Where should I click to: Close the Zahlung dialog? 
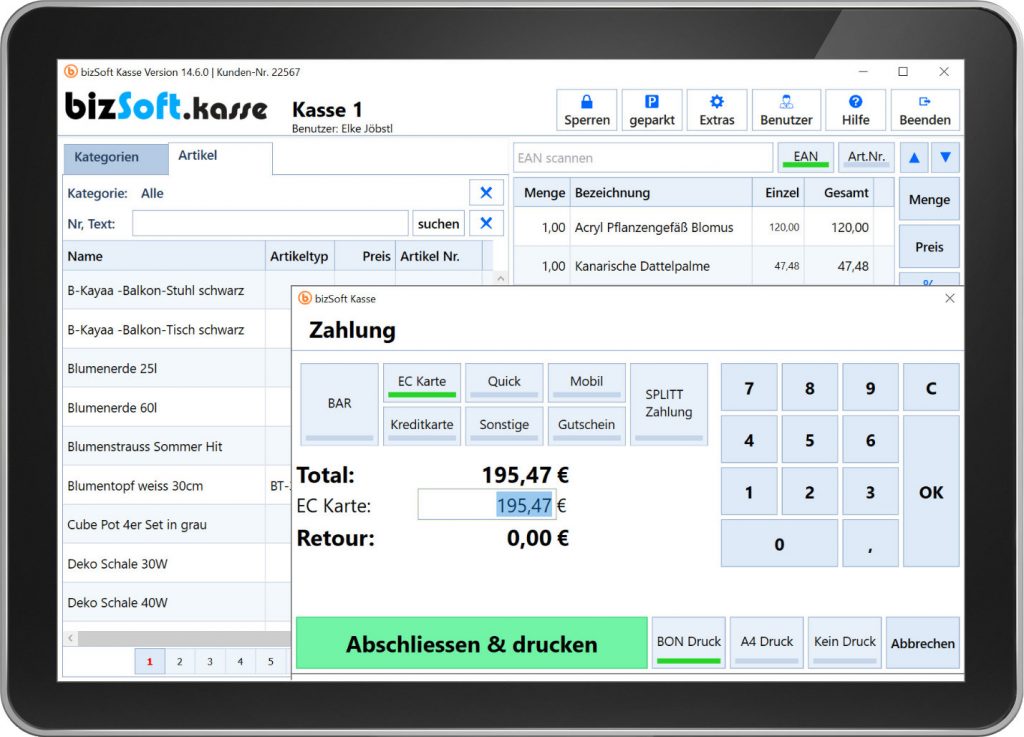click(x=950, y=298)
